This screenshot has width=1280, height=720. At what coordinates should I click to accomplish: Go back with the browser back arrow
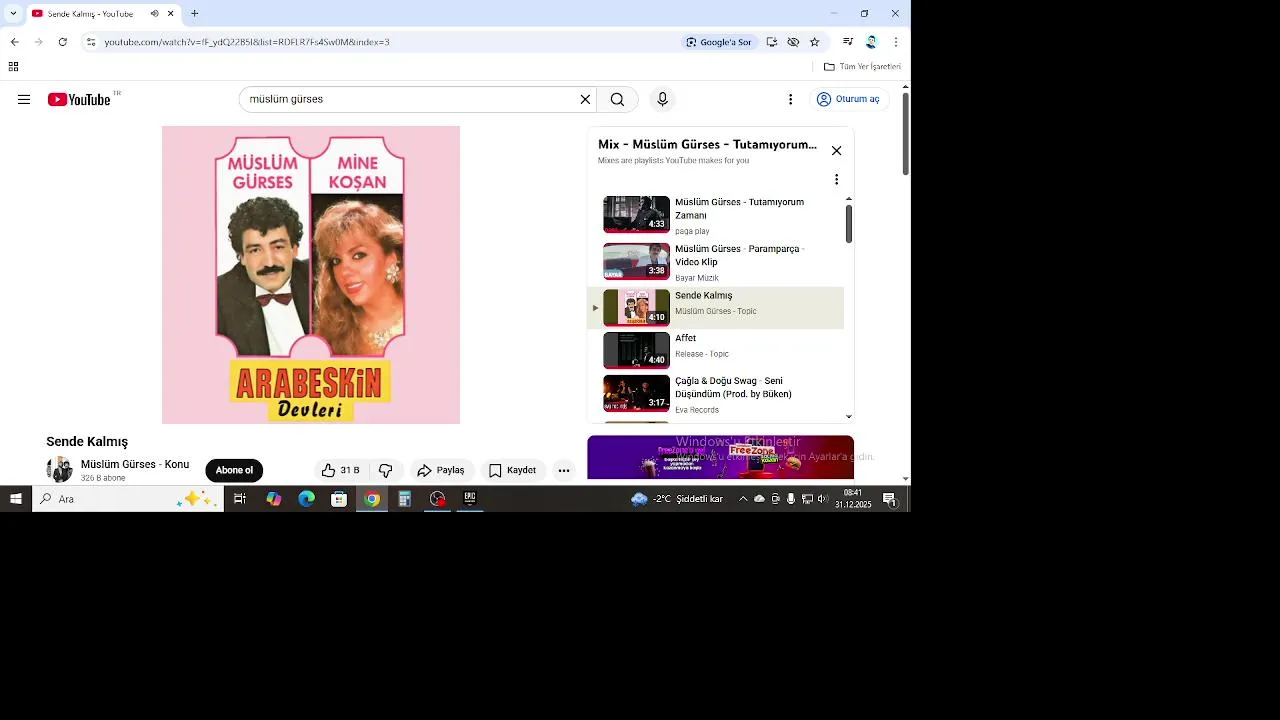[15, 42]
